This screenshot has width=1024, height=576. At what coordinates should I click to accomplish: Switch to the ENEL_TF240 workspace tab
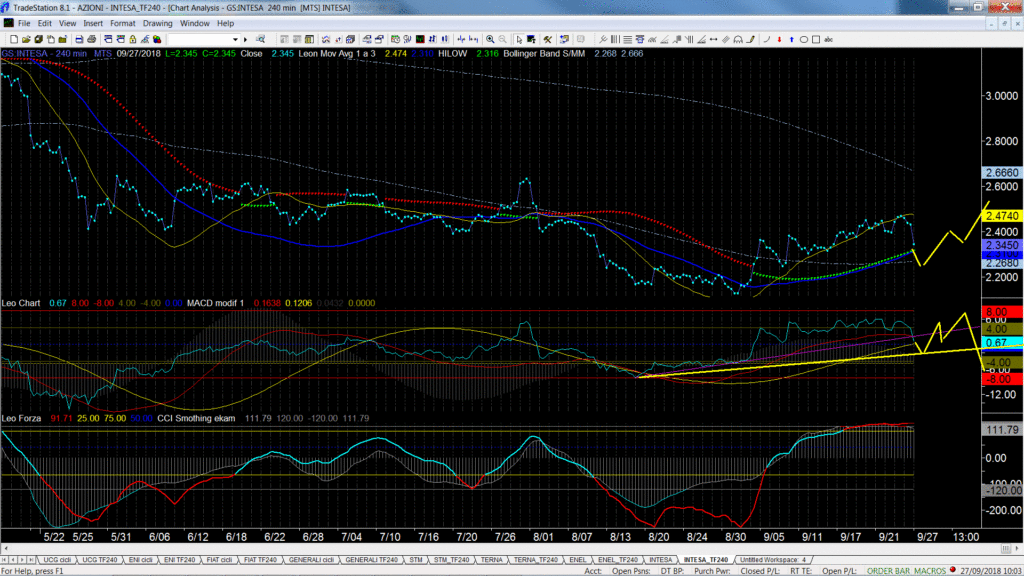(x=617, y=560)
